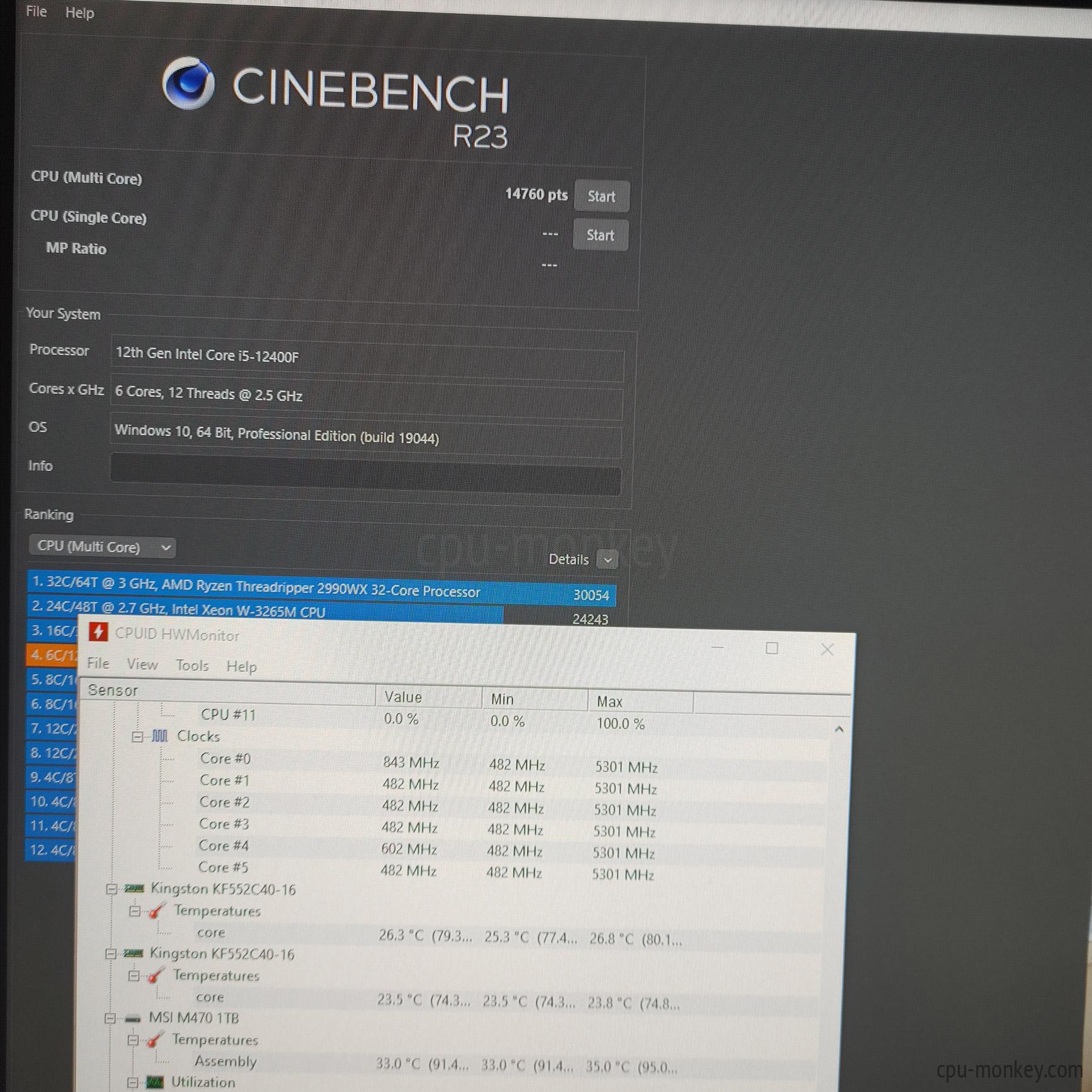
Task: Open Cinebench File menu
Action: pos(36,11)
